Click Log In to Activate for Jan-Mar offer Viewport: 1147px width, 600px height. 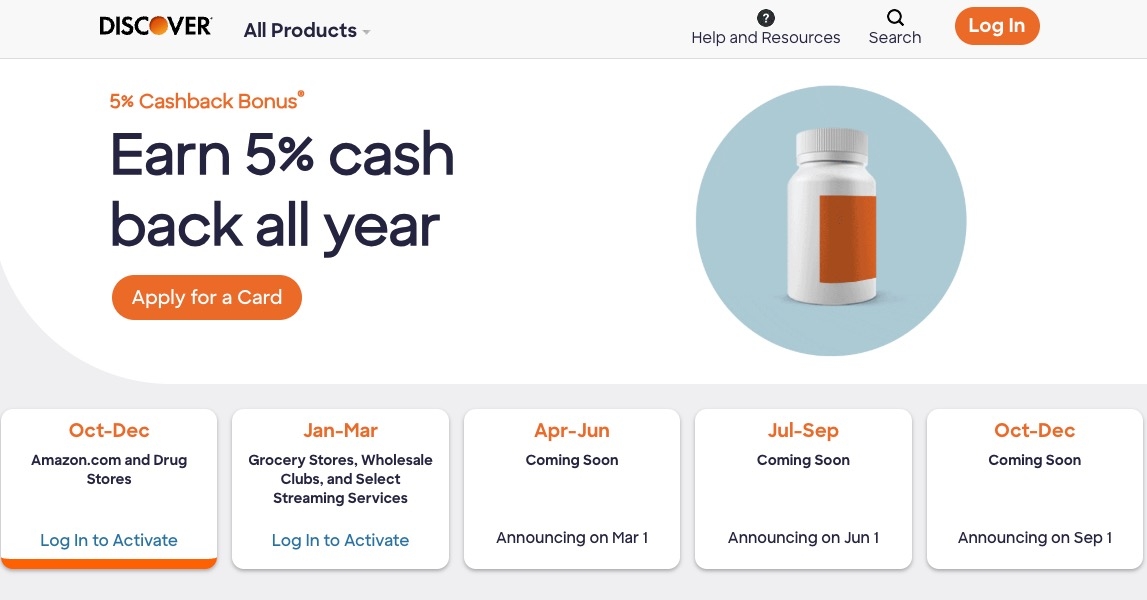(340, 539)
